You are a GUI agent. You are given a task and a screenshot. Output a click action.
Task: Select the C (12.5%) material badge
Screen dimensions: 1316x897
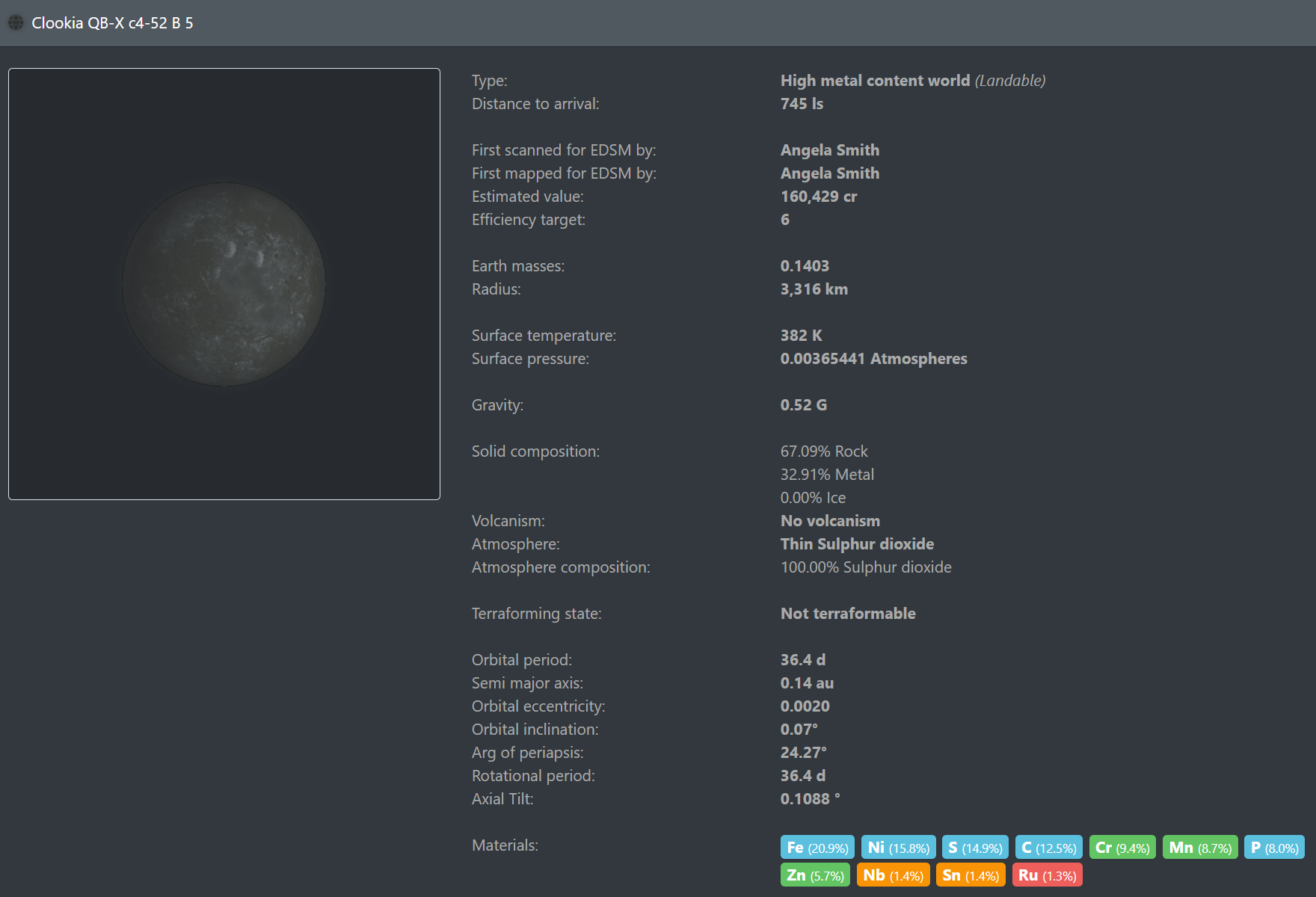click(1049, 848)
